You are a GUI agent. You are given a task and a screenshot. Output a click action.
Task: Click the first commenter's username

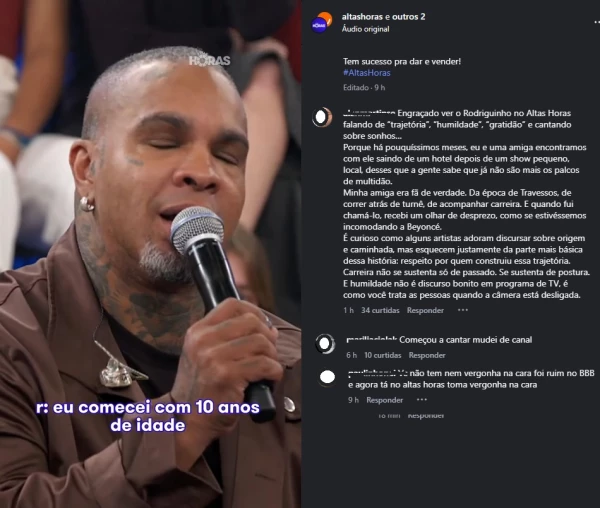tap(369, 113)
